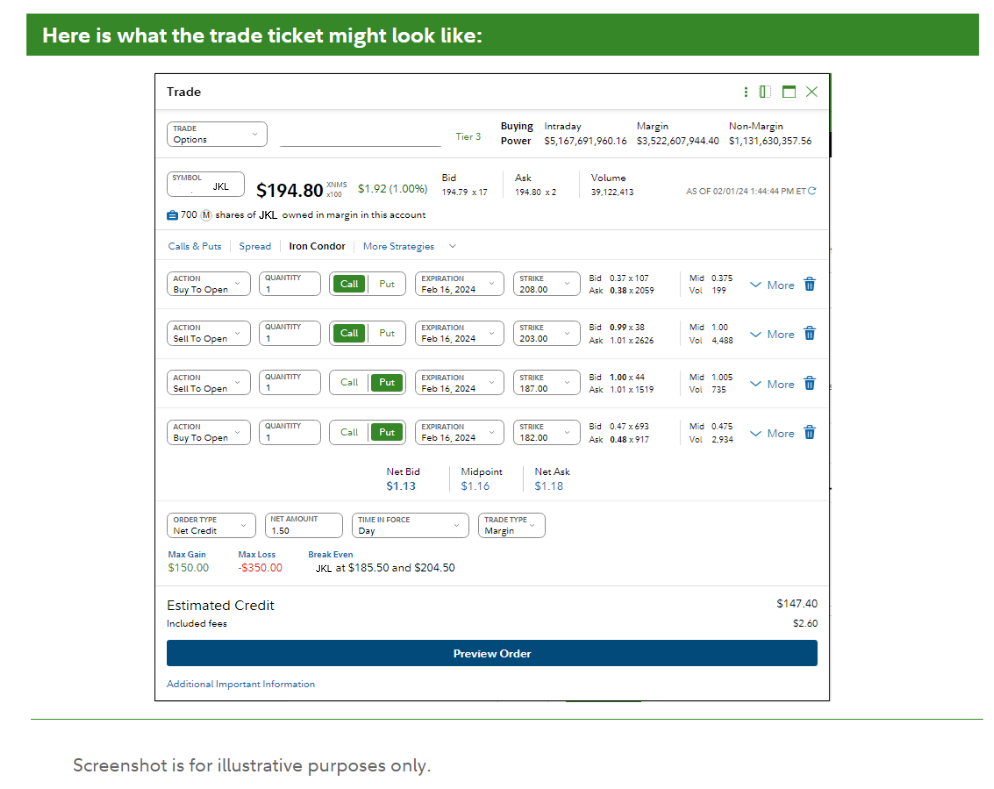Image resolution: width=994 pixels, height=789 pixels.
Task: Select the Spread strategy tab
Action: tap(255, 246)
